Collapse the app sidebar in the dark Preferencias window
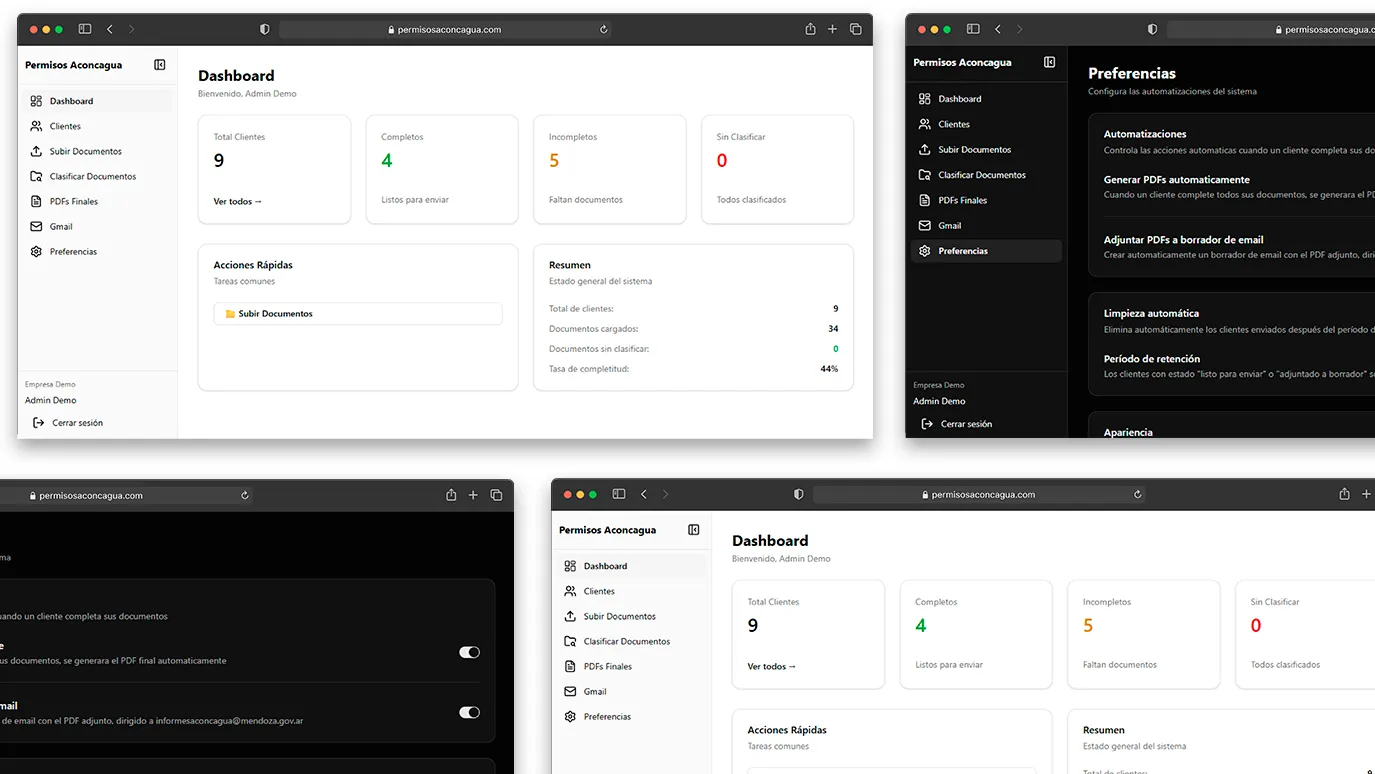This screenshot has height=774, width=1375. 1049,62
